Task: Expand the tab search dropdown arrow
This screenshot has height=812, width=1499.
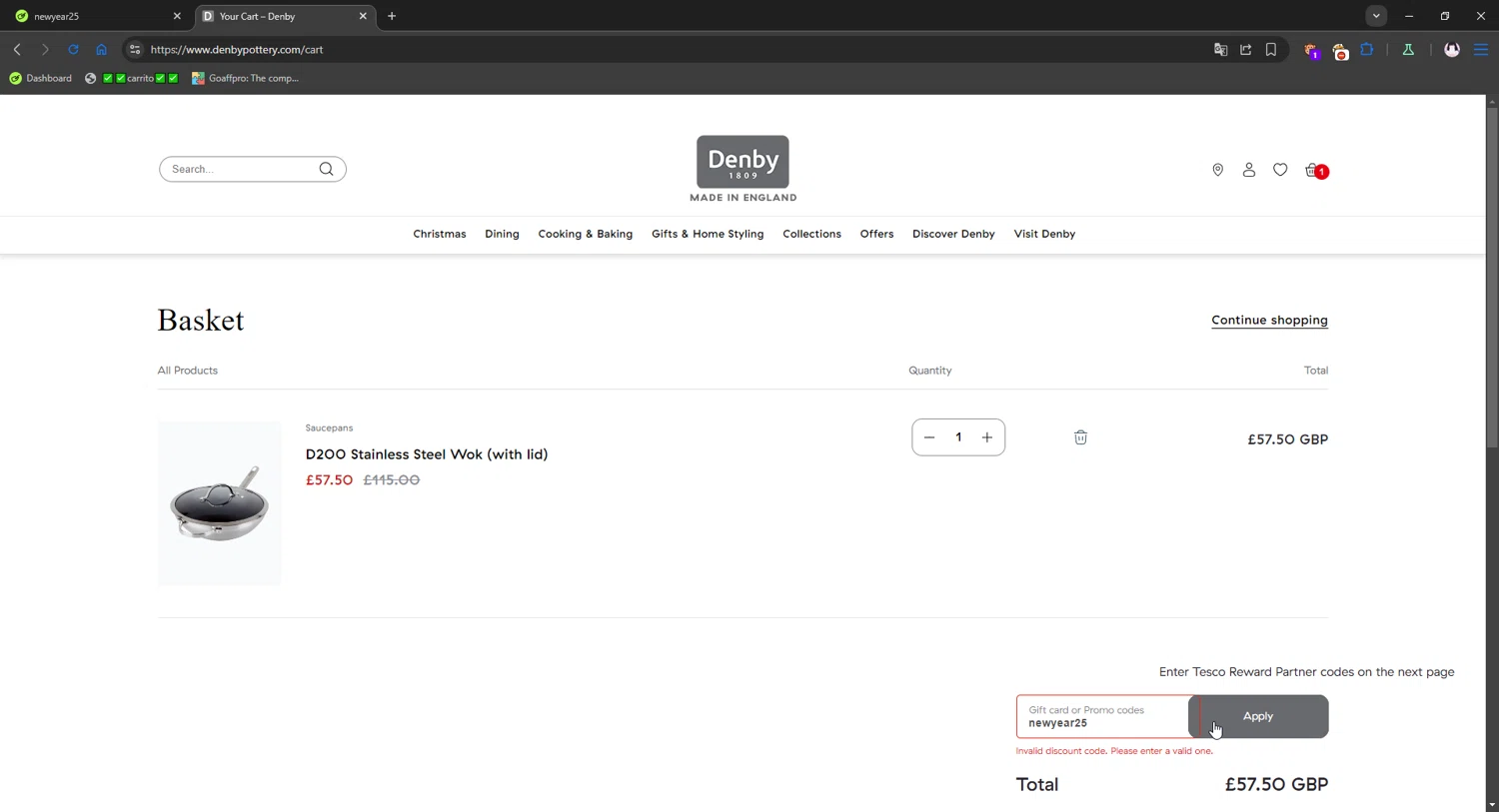Action: (x=1376, y=16)
